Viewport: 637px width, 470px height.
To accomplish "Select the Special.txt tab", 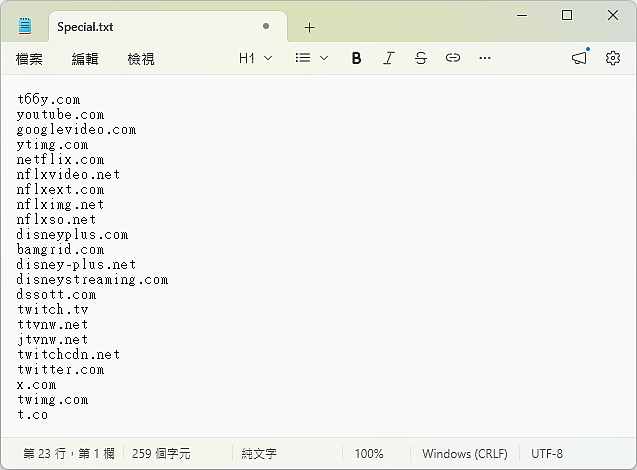I will coord(168,27).
